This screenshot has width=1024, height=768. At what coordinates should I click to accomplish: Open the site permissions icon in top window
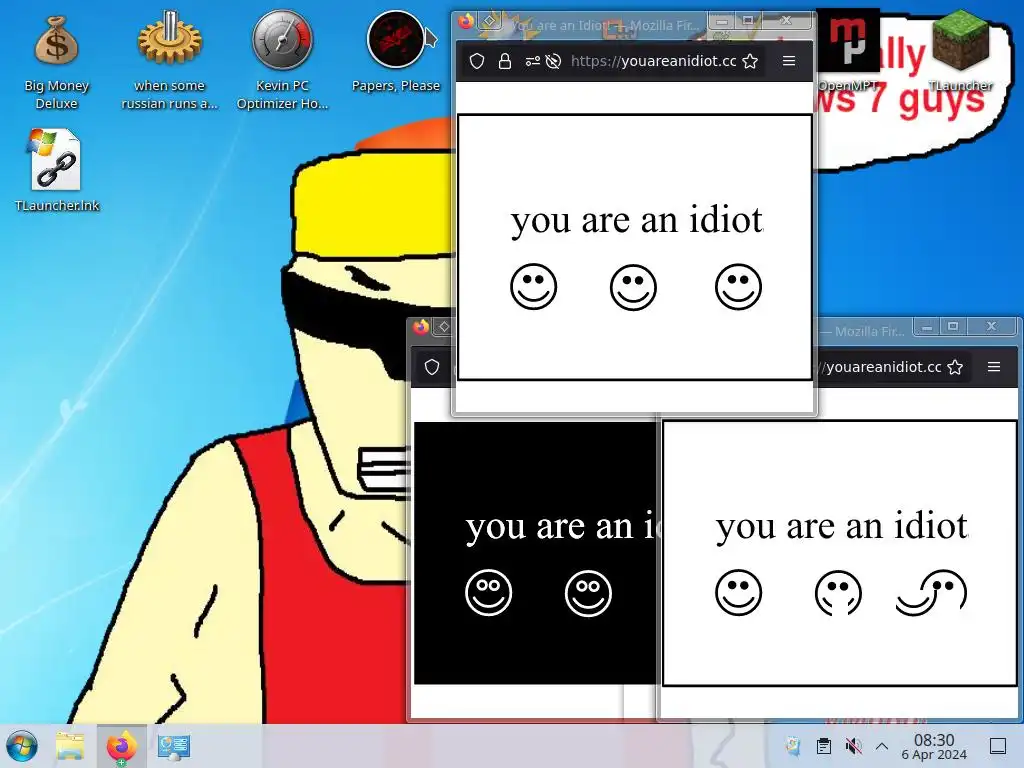[x=532, y=61]
